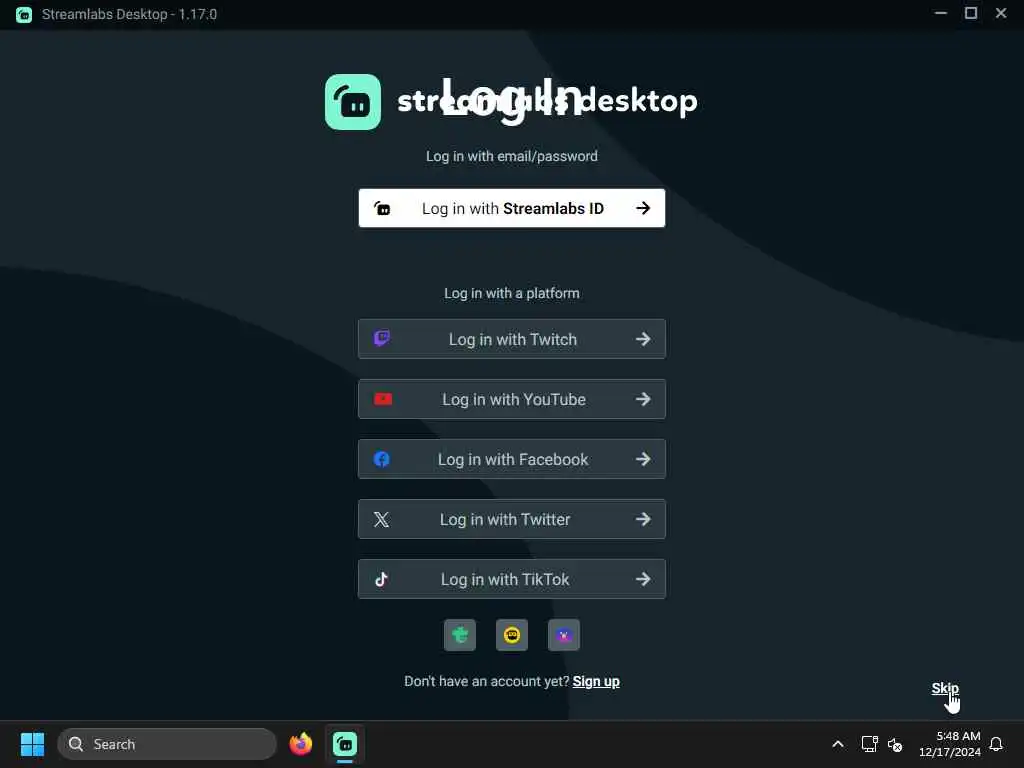Click the muted volume tray icon
Viewport: 1024px width, 768px height.
point(895,744)
